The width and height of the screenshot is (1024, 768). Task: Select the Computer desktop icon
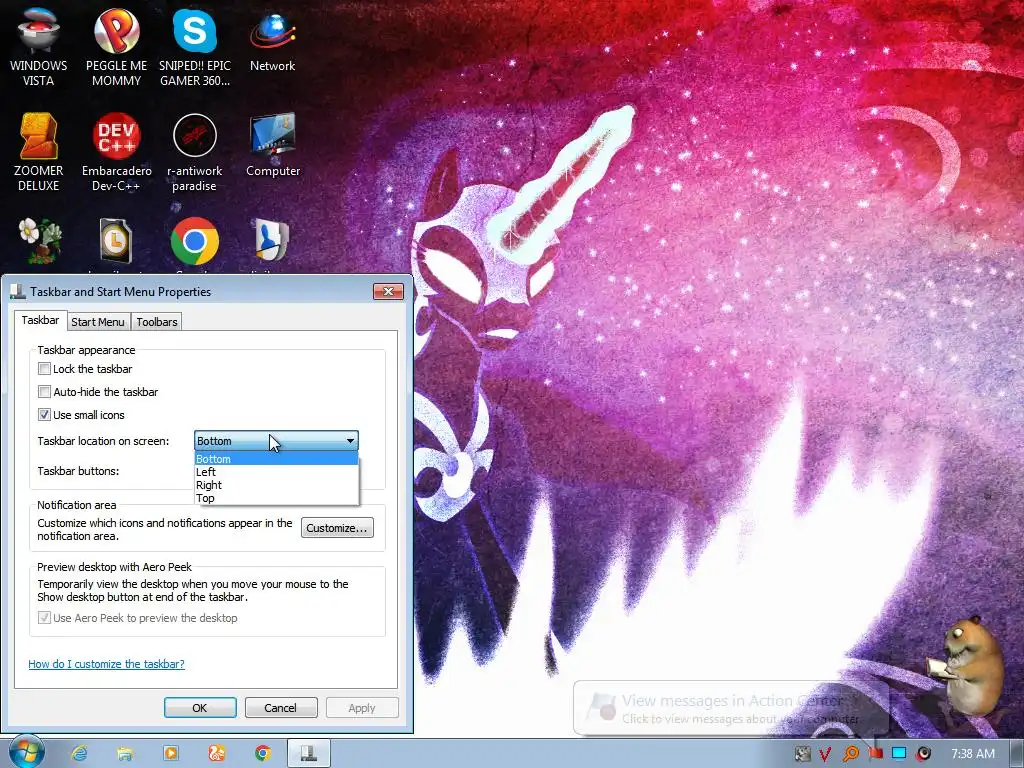(272, 145)
